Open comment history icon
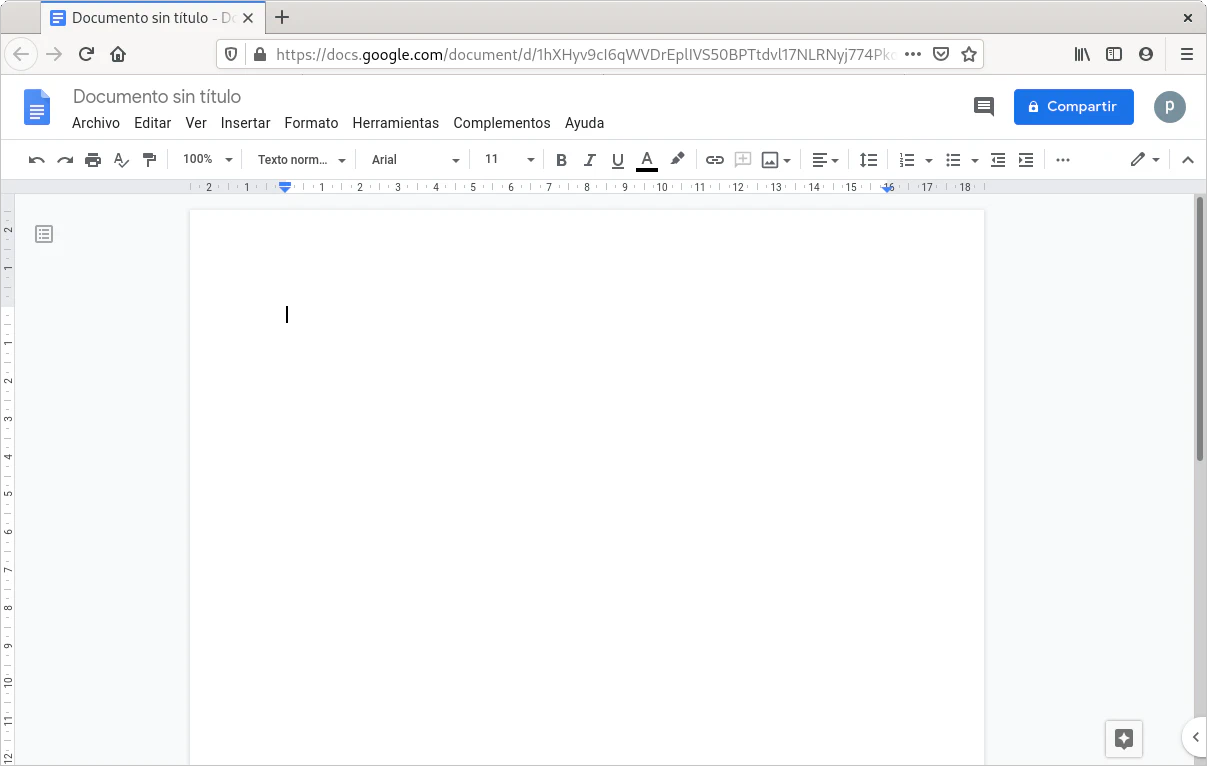 tap(984, 107)
